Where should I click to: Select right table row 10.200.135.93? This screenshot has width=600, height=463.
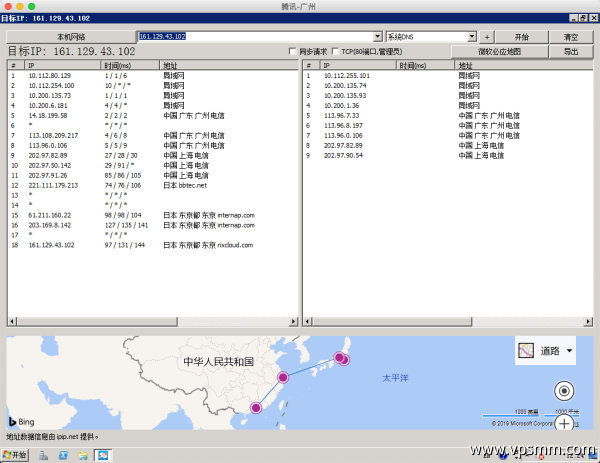[x=448, y=96]
